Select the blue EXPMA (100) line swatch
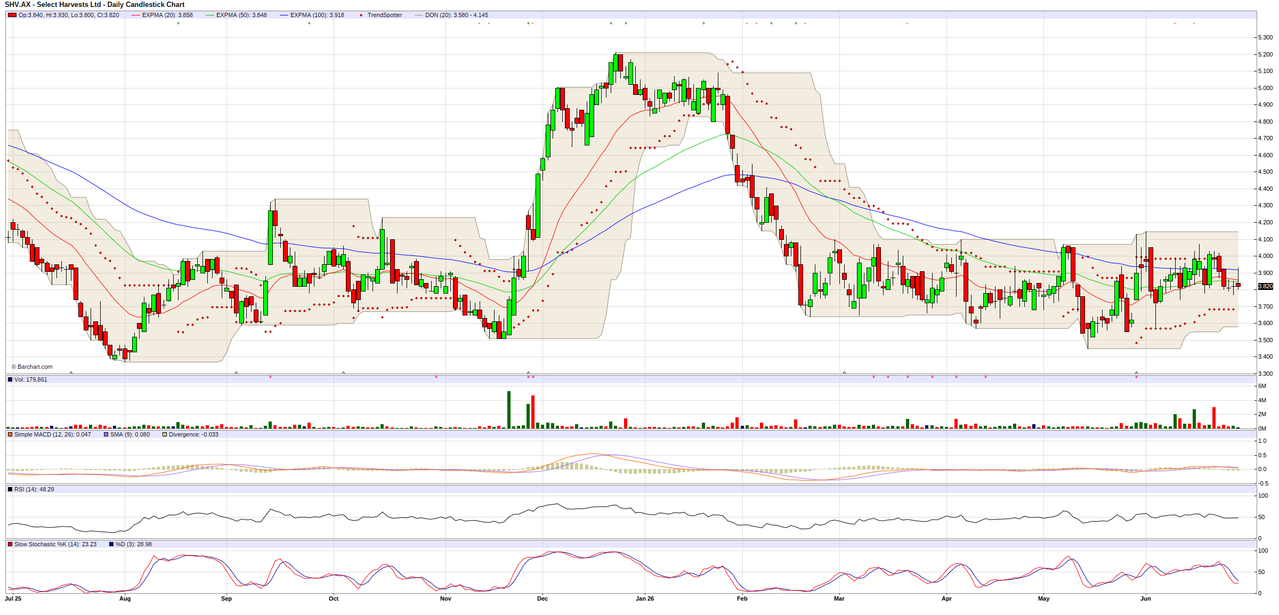Screen dimensions: 1279x615 [282, 15]
